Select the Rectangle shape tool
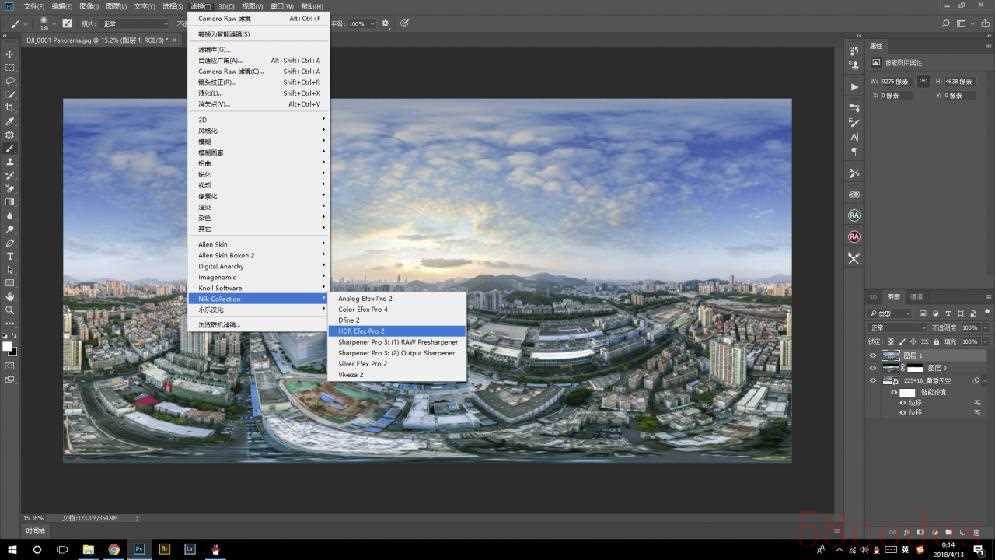 point(10,283)
